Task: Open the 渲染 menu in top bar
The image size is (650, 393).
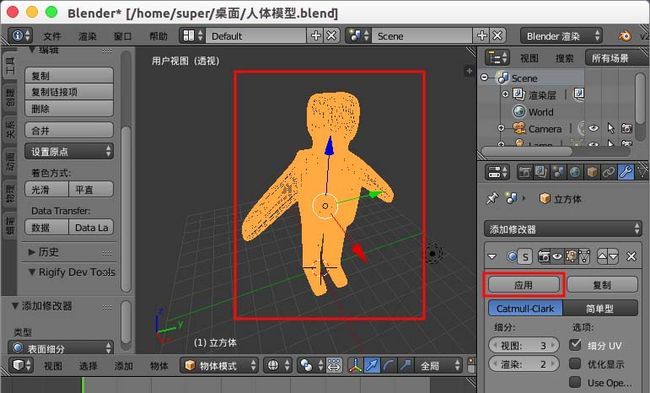Action: coord(87,36)
